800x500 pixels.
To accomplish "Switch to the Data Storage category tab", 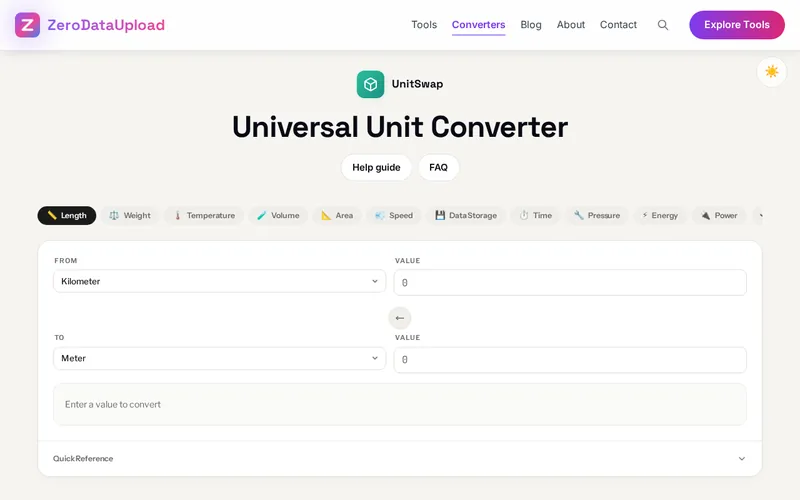I will (x=466, y=215).
